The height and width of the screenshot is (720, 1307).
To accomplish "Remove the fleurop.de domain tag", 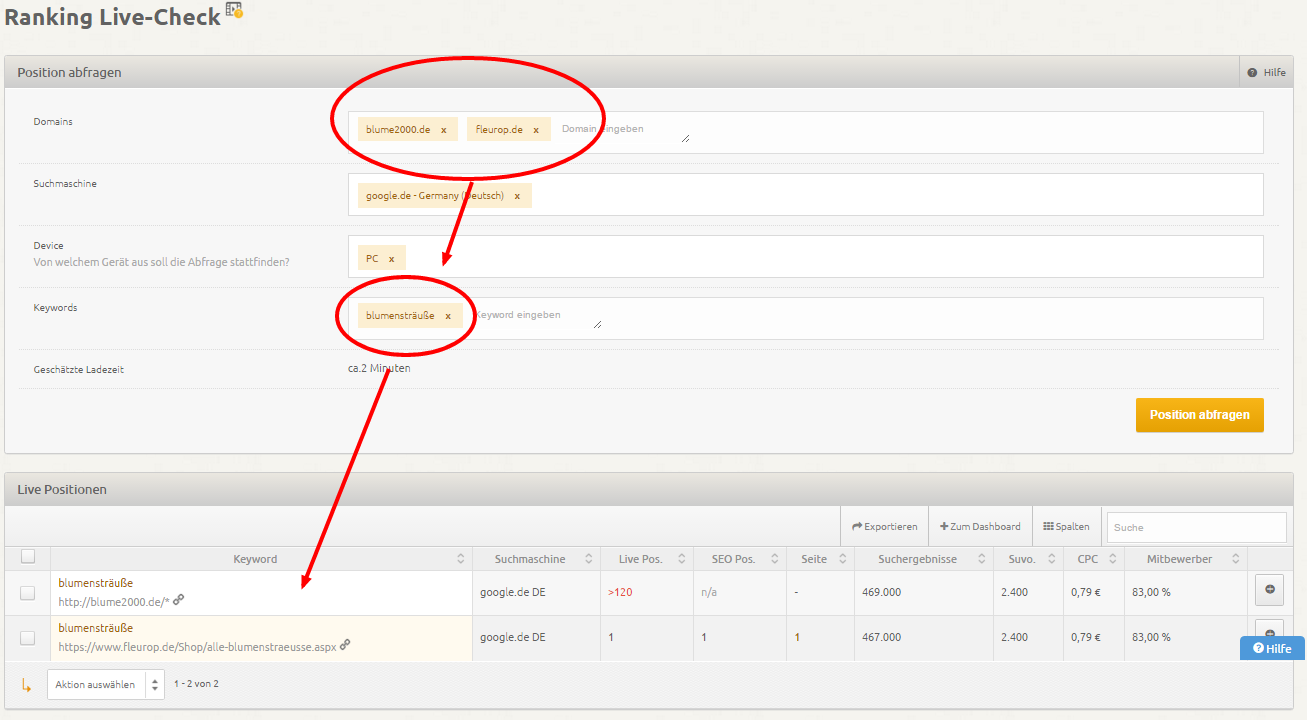I will click(536, 130).
